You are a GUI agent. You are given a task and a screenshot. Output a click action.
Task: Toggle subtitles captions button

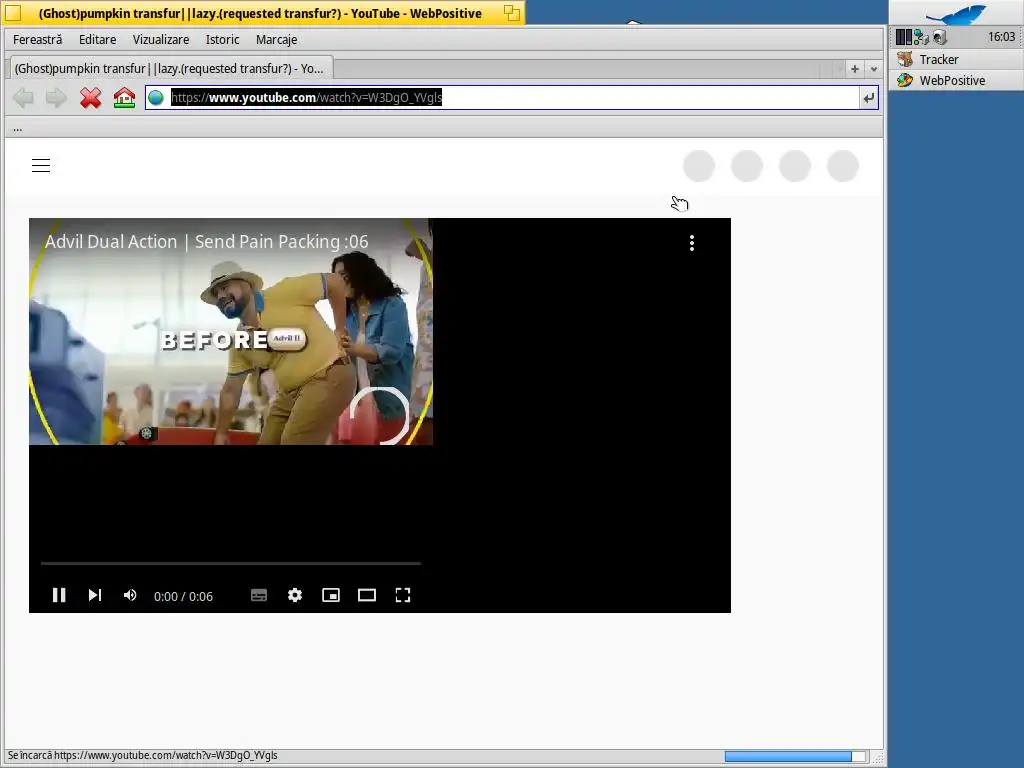259,595
